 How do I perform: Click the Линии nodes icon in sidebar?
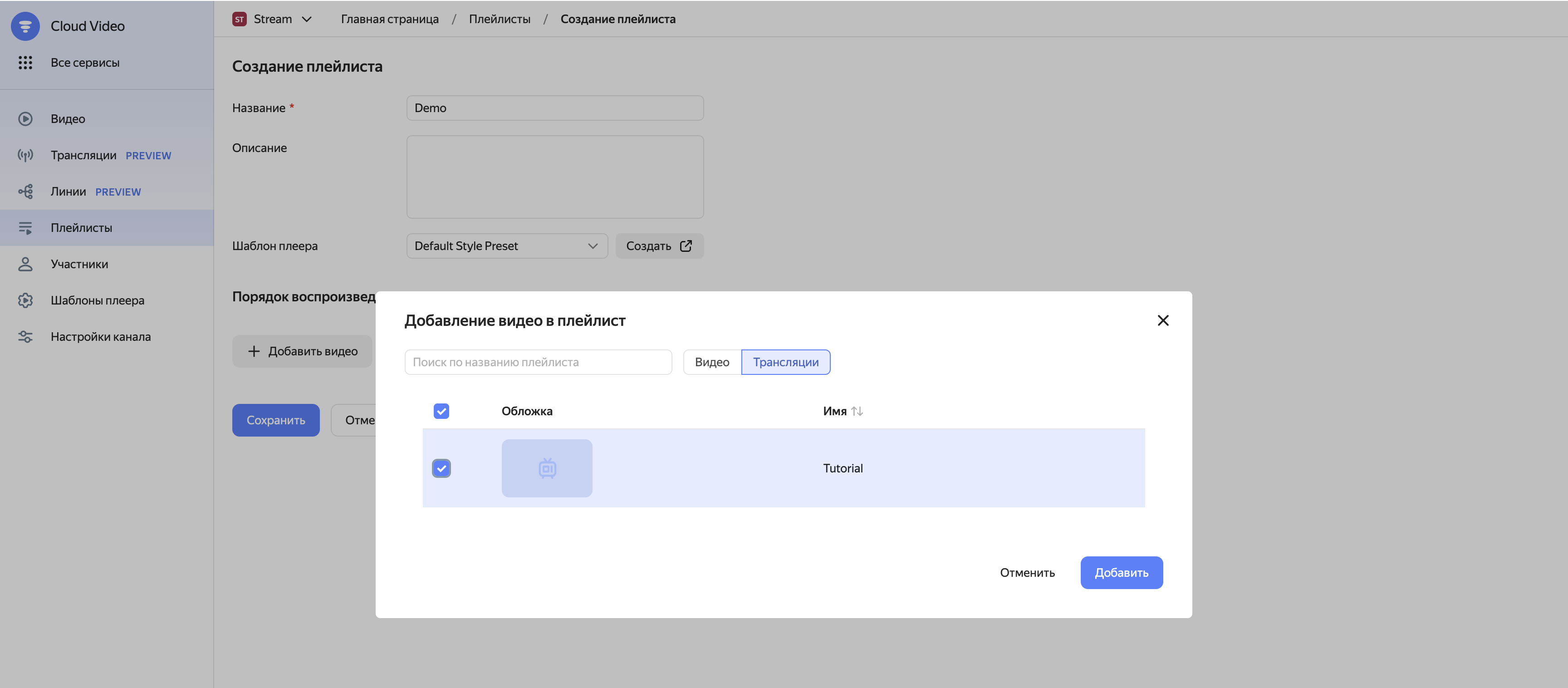[x=25, y=192]
